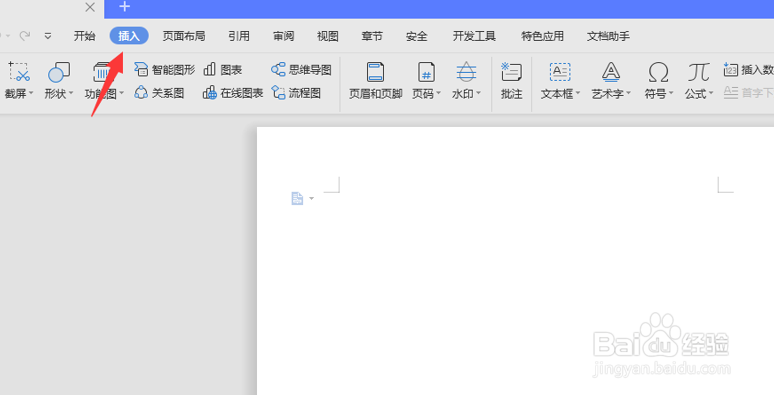Expand the 公式 dropdown arrow
The image size is (774, 395).
tap(711, 93)
